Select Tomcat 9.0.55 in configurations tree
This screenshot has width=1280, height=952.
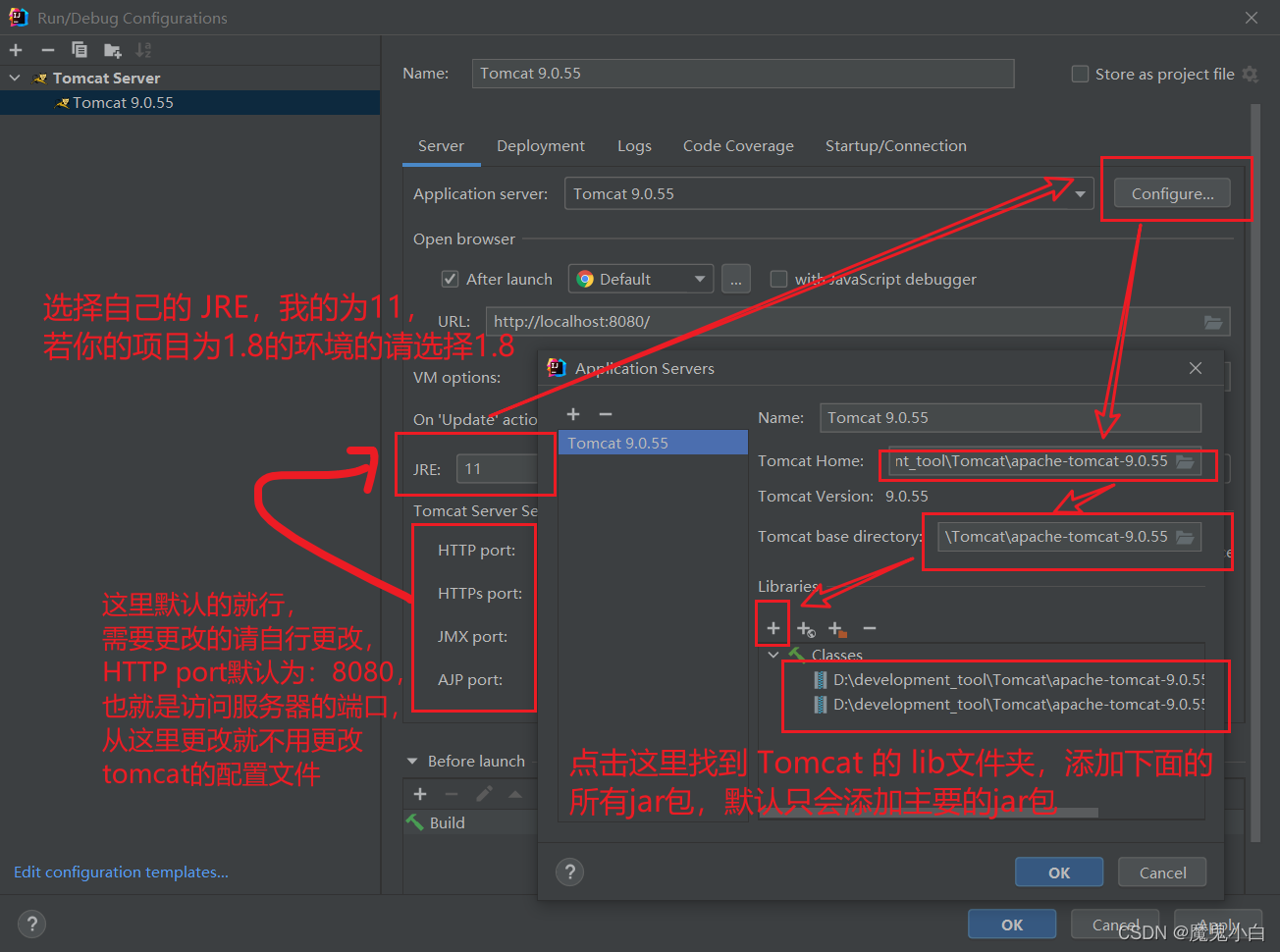coord(189,102)
